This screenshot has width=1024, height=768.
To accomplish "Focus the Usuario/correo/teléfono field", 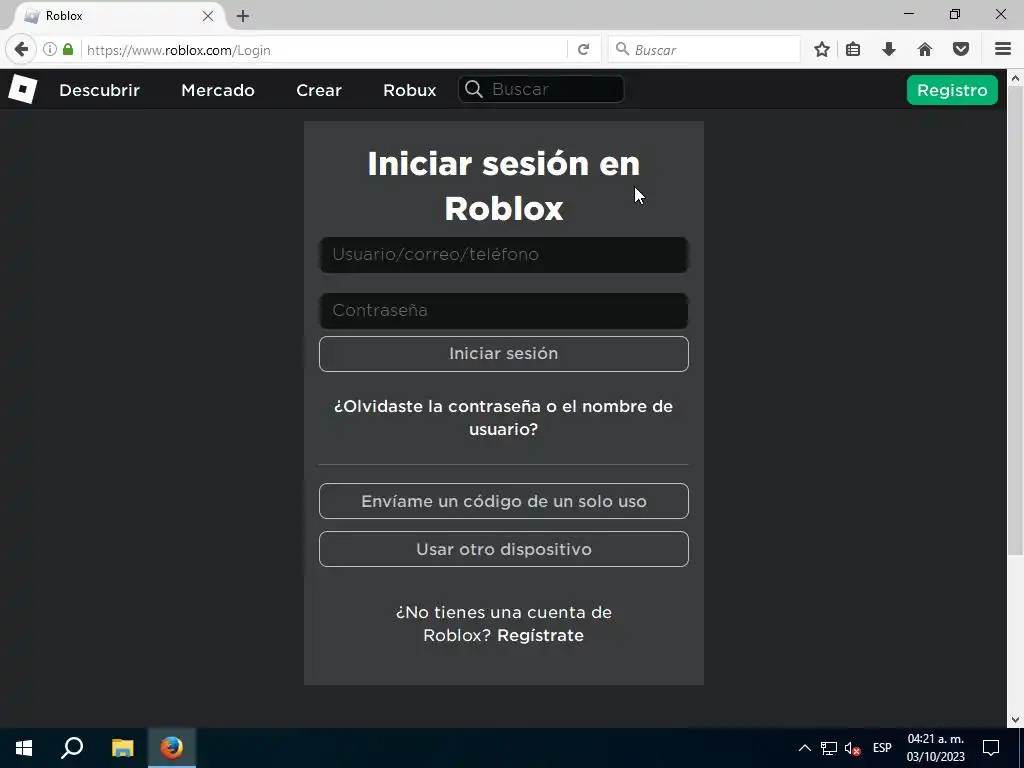I will pos(504,255).
